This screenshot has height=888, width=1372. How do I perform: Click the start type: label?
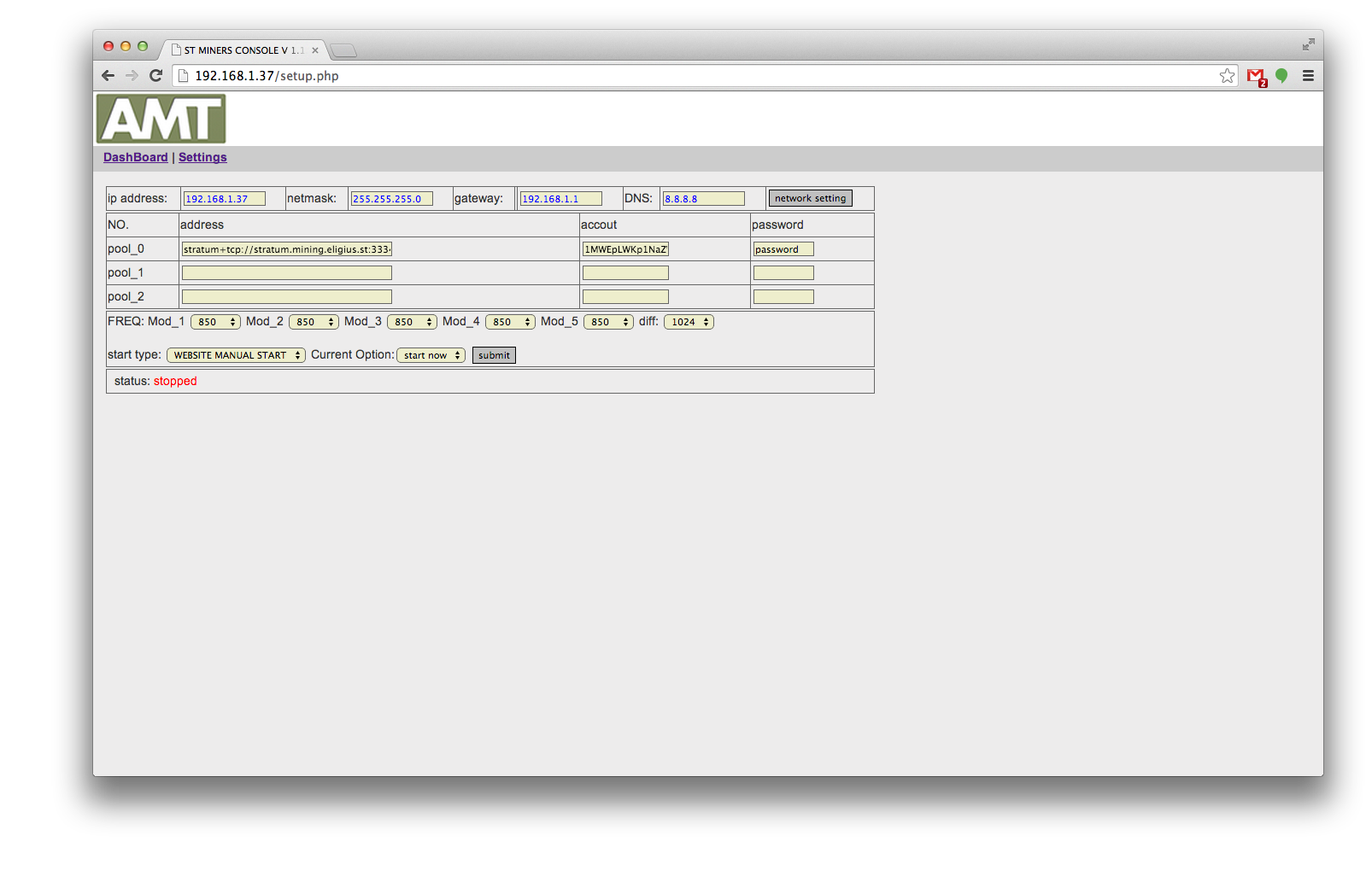click(134, 354)
